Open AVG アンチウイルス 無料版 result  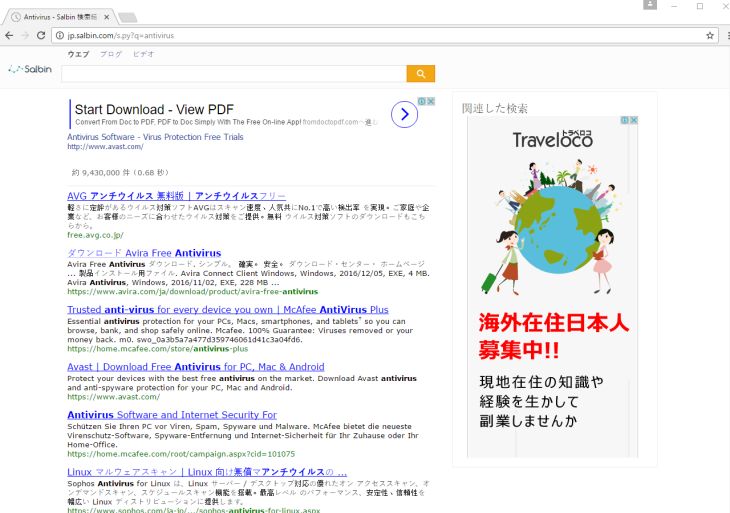(176, 196)
